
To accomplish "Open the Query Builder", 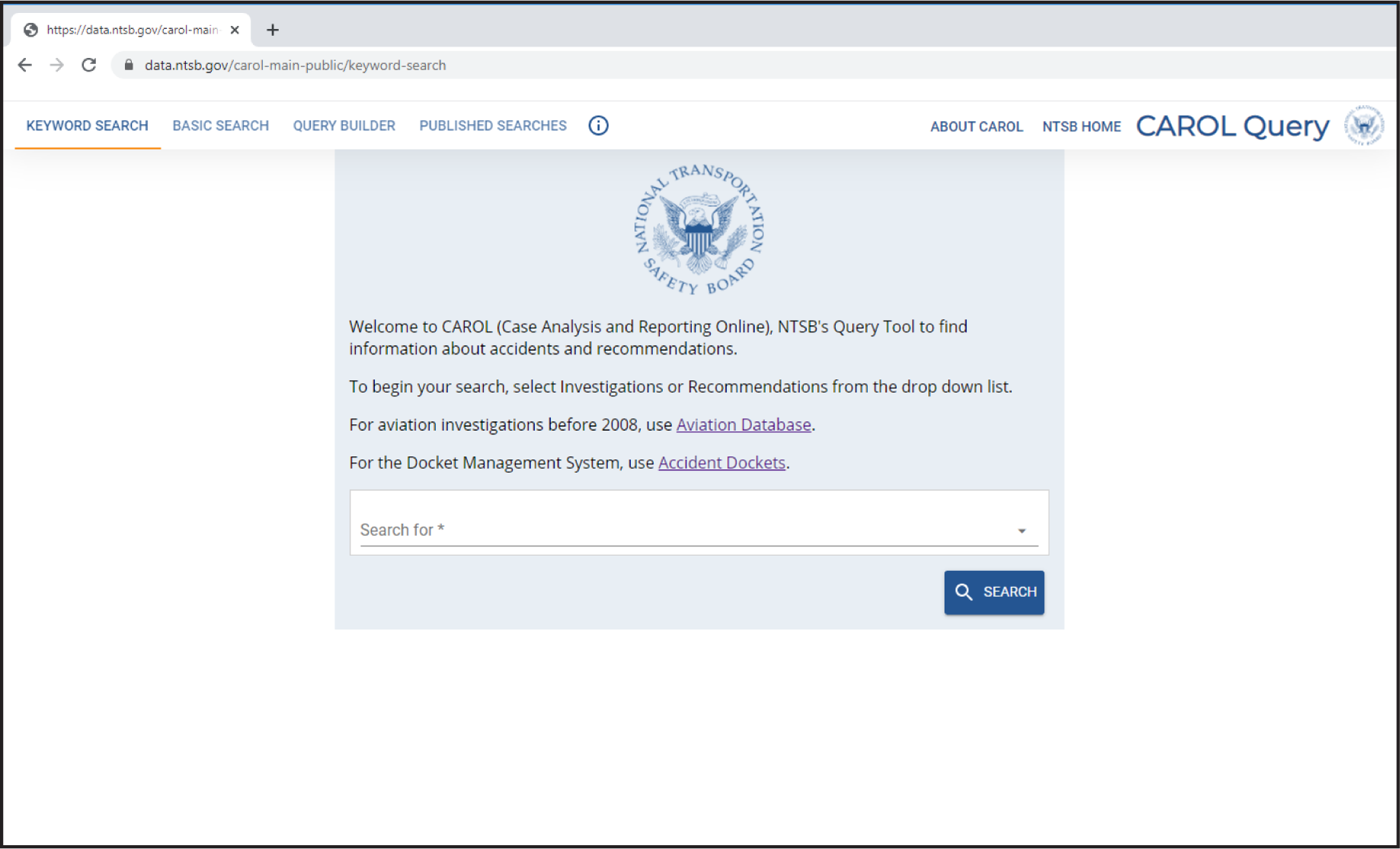I will pos(344,126).
